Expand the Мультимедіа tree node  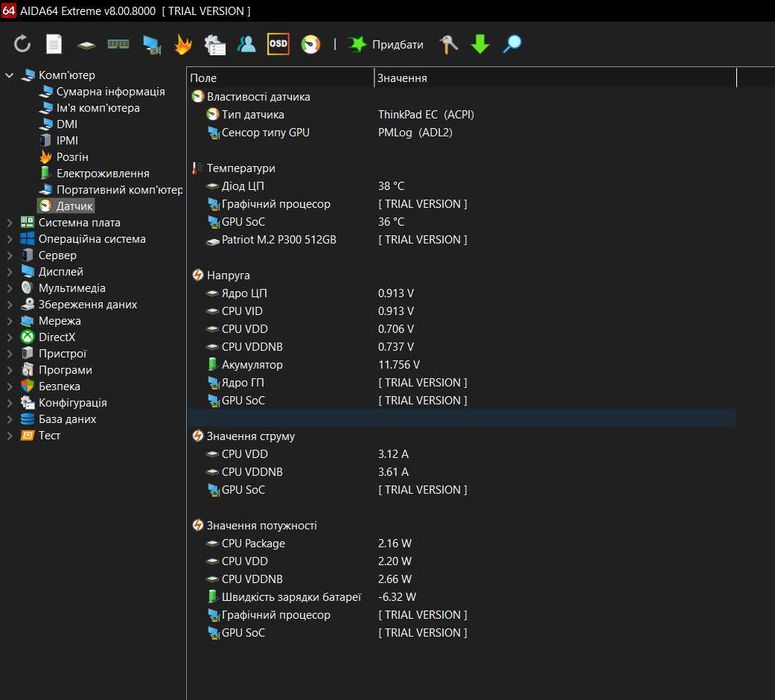(9, 288)
